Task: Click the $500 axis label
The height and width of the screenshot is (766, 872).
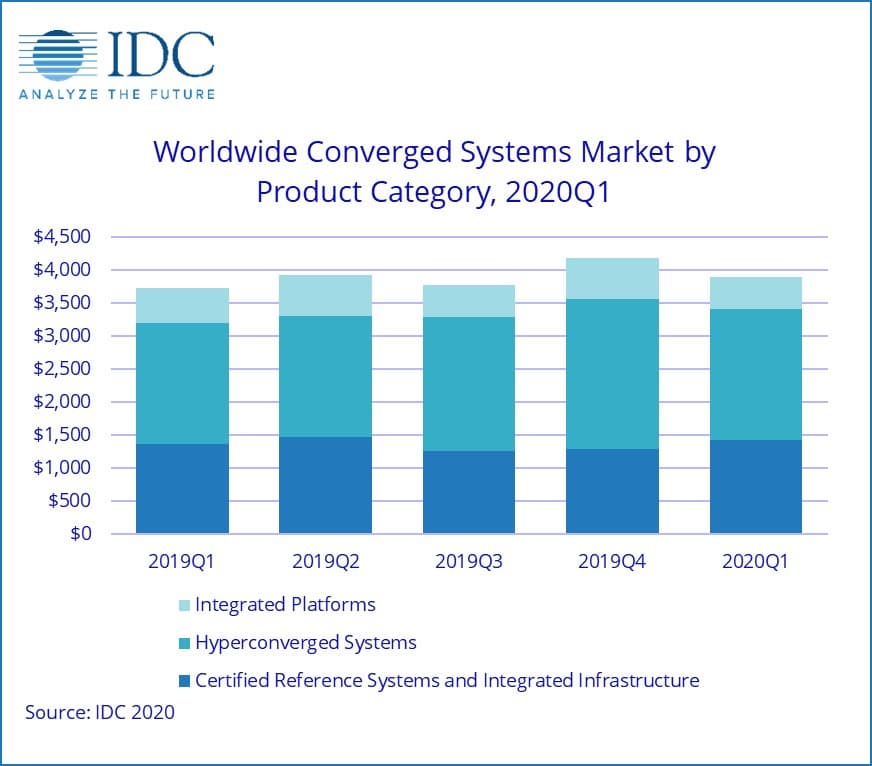Action: coord(70,501)
